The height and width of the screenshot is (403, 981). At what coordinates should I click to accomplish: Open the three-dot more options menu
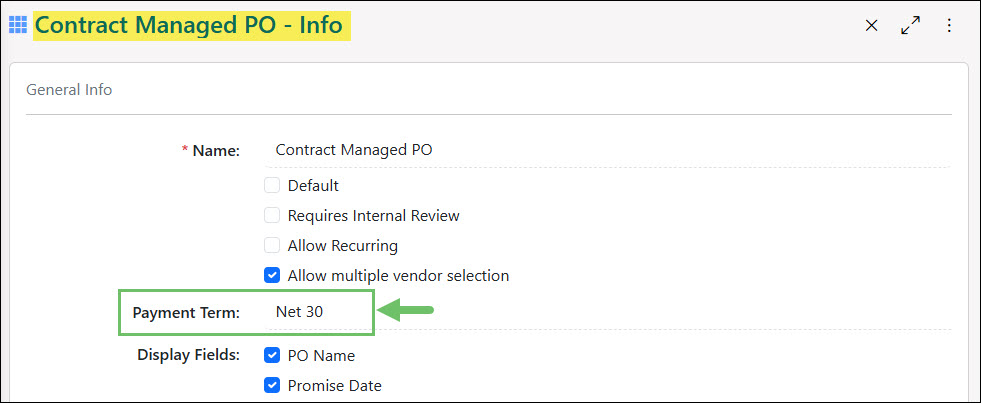[949, 26]
